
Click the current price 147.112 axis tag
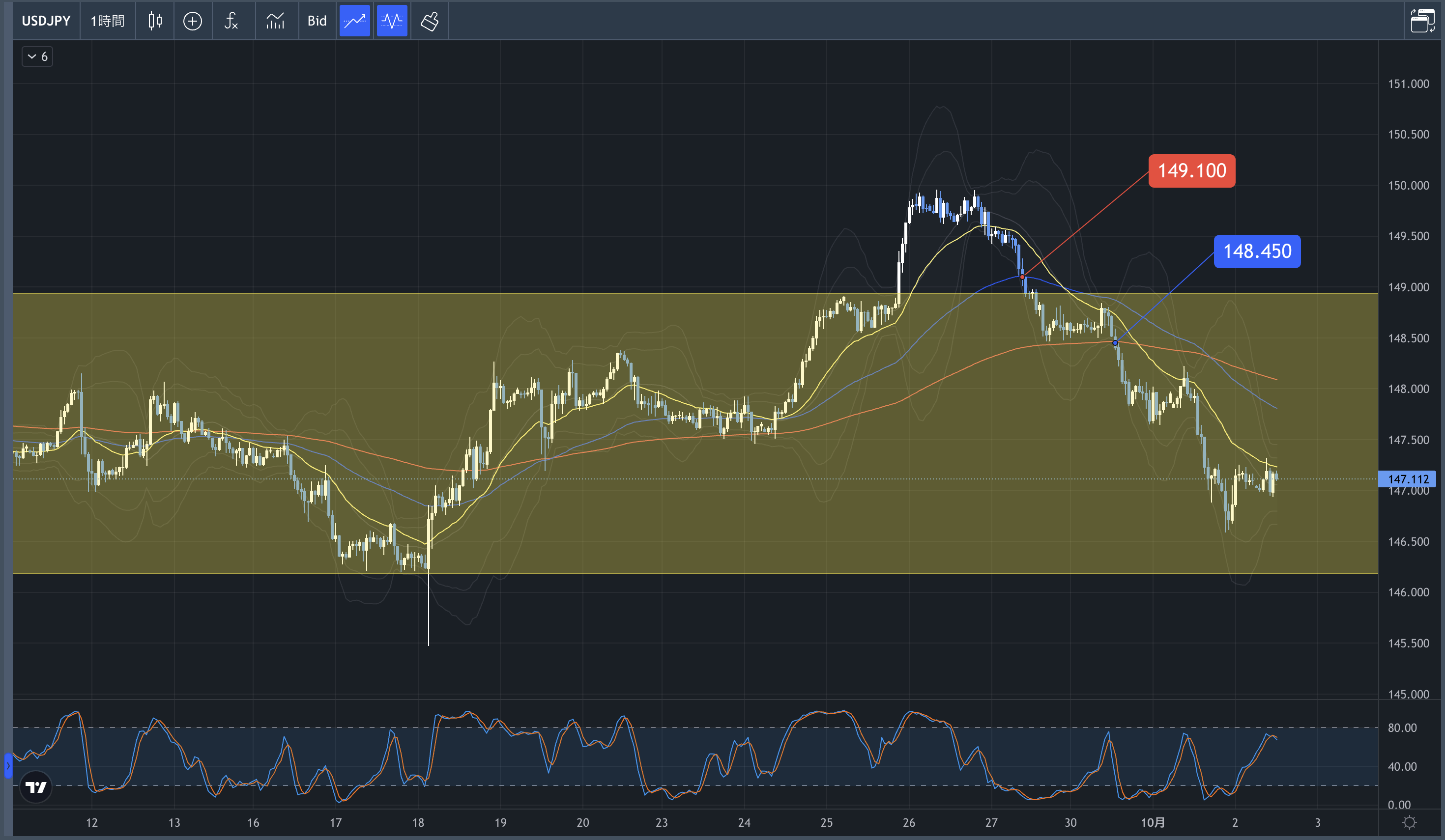1408,479
